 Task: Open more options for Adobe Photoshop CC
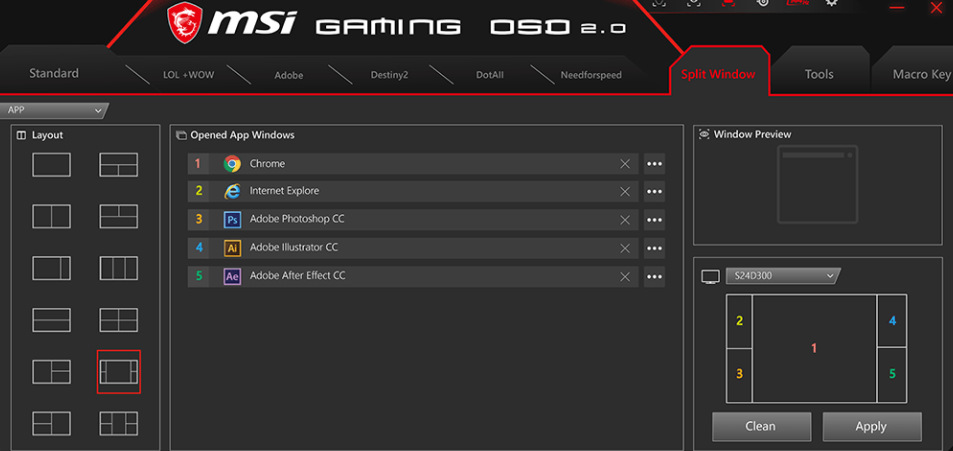point(654,220)
